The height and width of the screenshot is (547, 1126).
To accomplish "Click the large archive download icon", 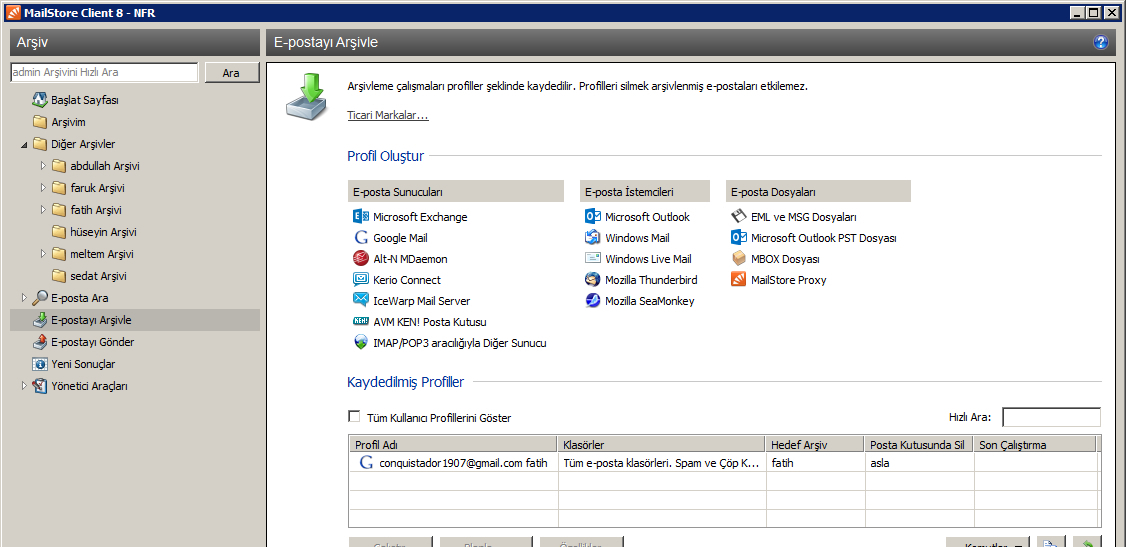I will (x=307, y=95).
